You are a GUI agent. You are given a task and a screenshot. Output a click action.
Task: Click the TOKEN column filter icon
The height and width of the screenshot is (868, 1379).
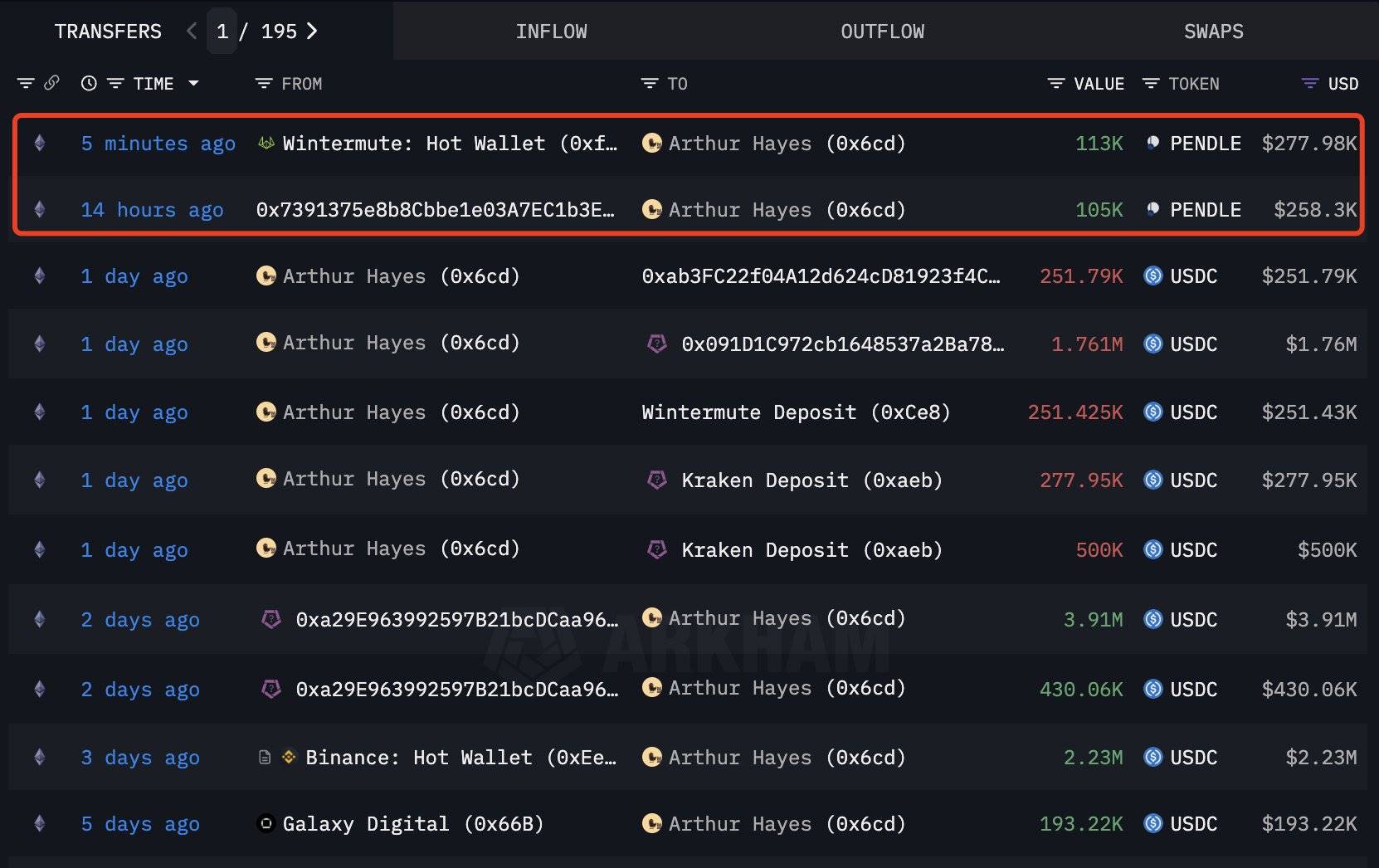pyautogui.click(x=1150, y=83)
